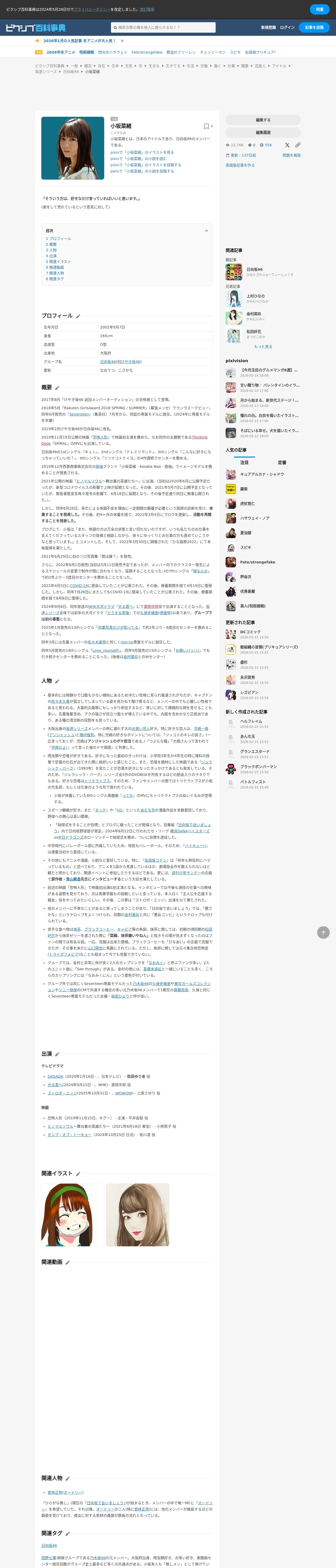Screen dimensions: 336x1568
Task: Open the プライバシーポリシー link
Action: coord(92,10)
